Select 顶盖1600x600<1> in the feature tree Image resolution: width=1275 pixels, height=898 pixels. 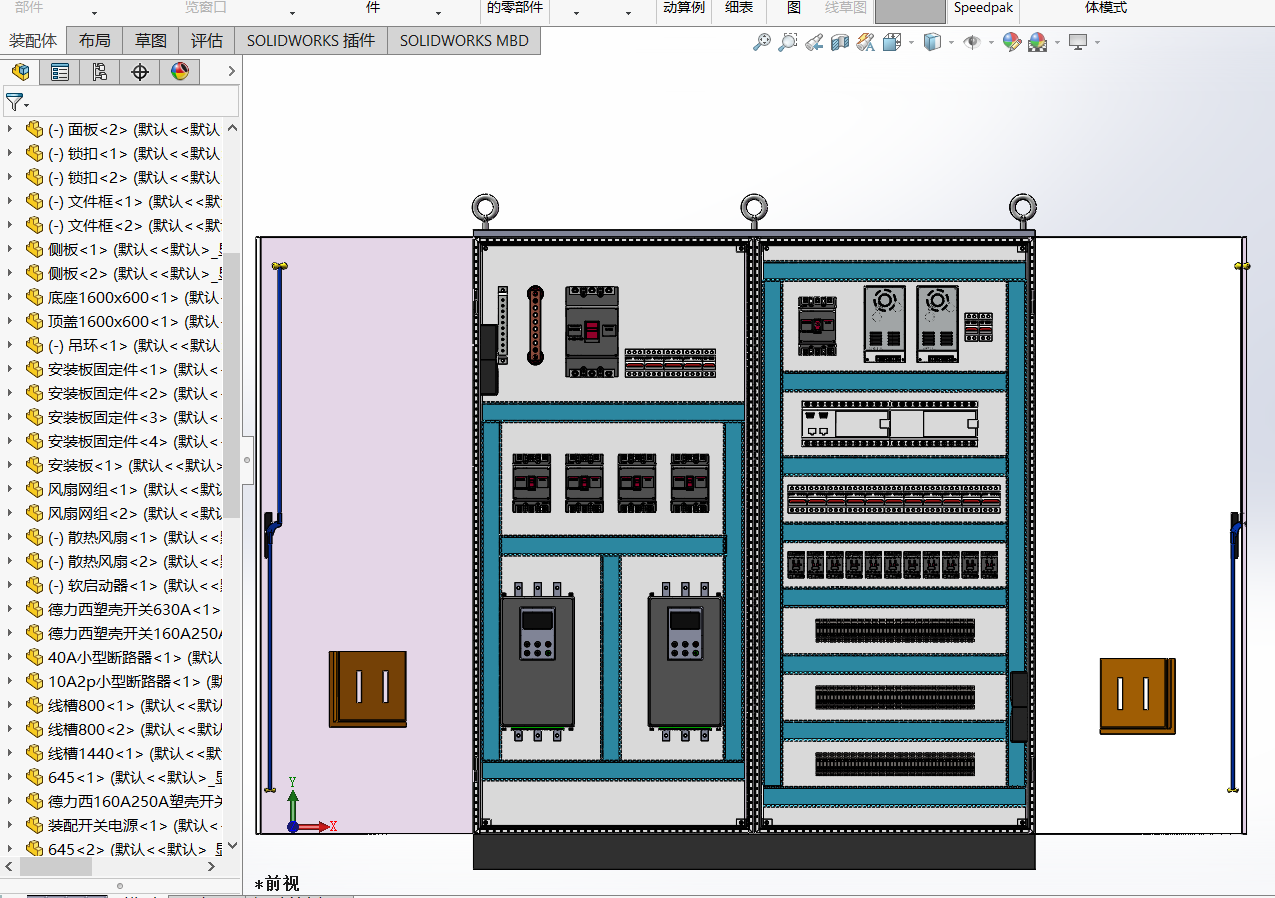click(112, 321)
